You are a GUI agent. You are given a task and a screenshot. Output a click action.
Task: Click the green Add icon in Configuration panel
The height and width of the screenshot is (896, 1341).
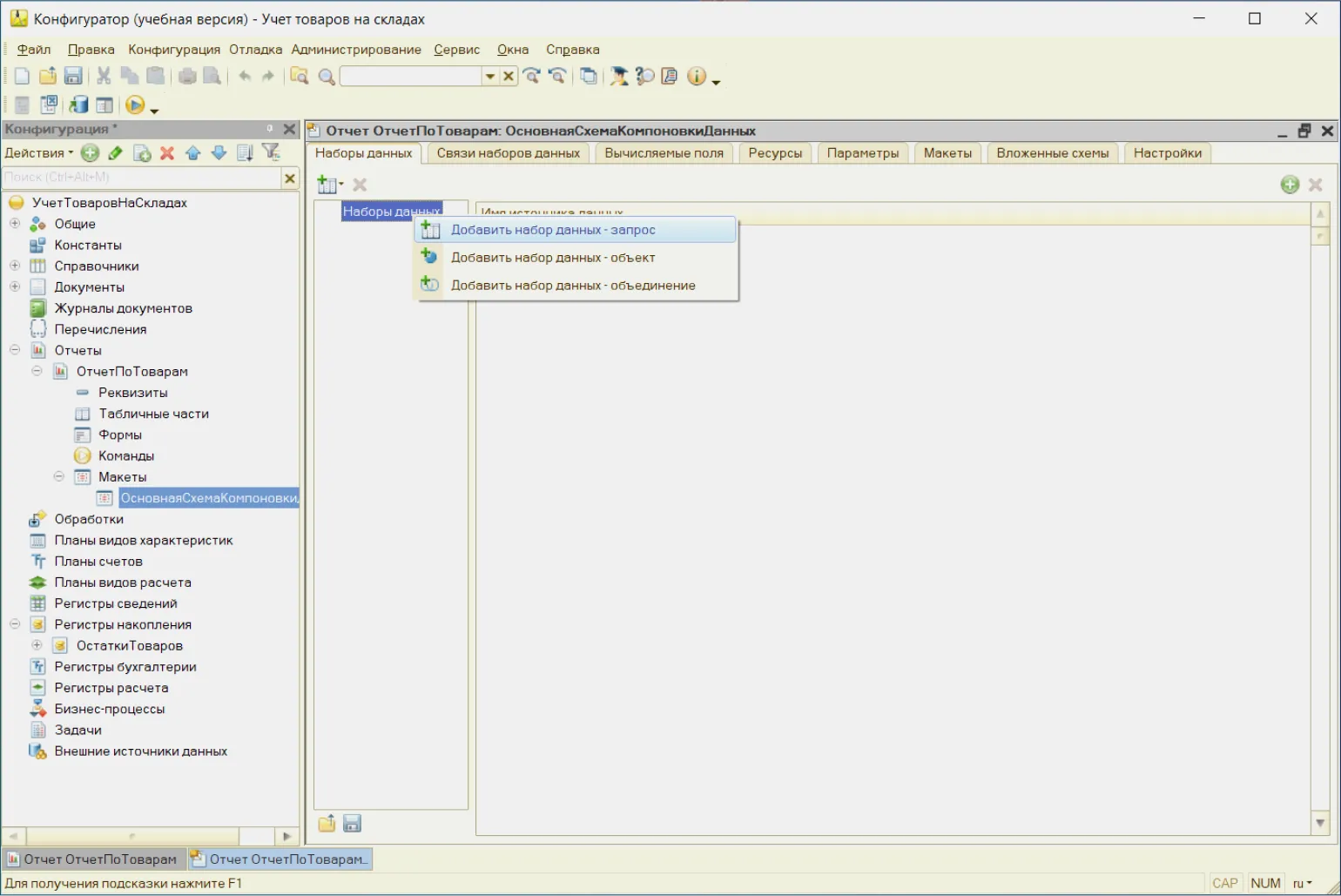tap(90, 153)
